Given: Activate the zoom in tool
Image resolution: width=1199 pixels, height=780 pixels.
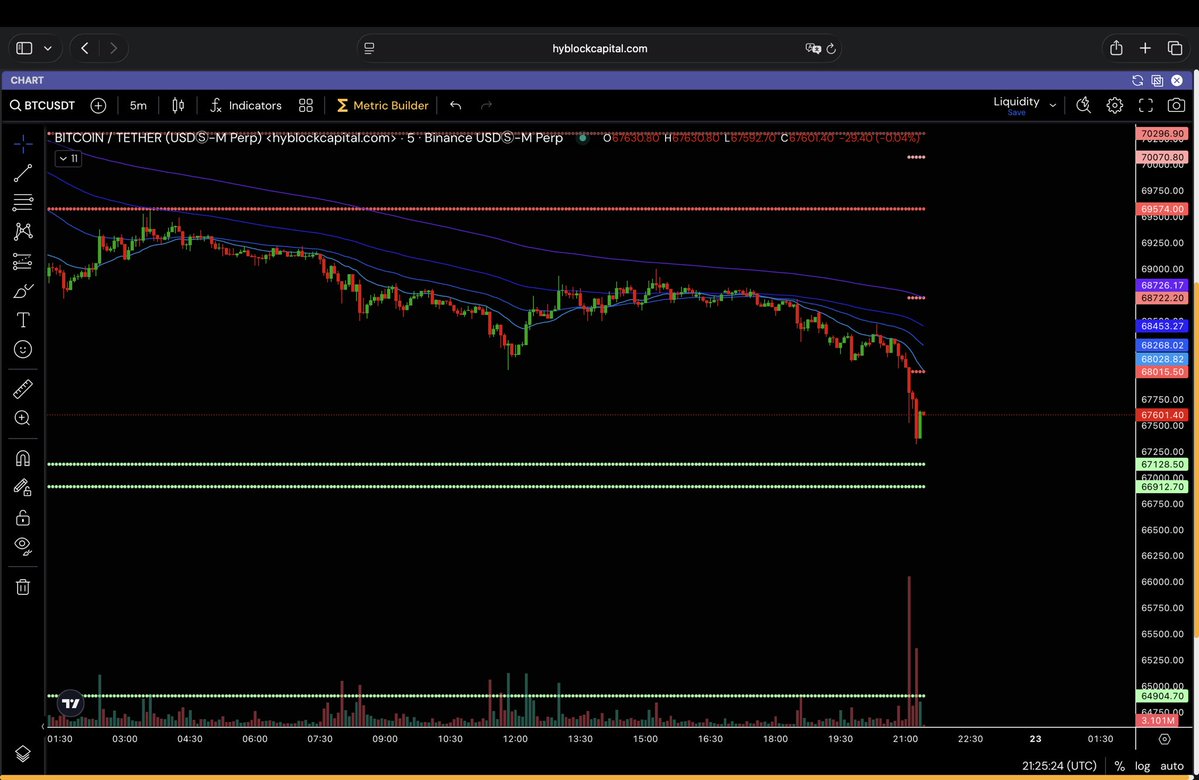Looking at the screenshot, I should [23, 418].
